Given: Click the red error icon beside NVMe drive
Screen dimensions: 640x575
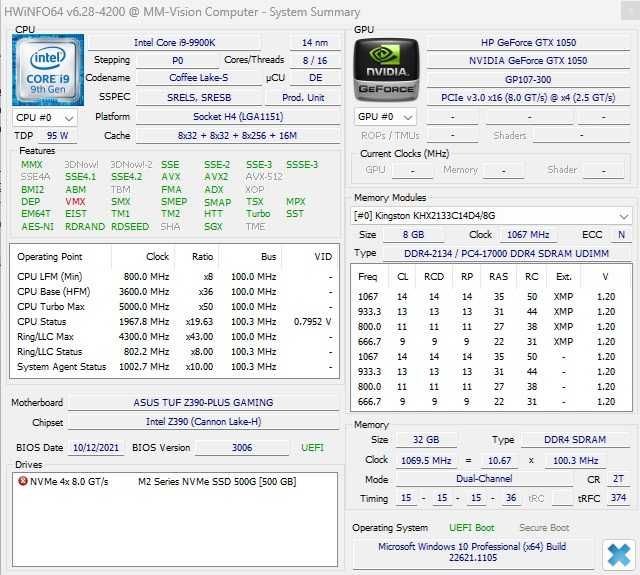Looking at the screenshot, I should [x=23, y=481].
